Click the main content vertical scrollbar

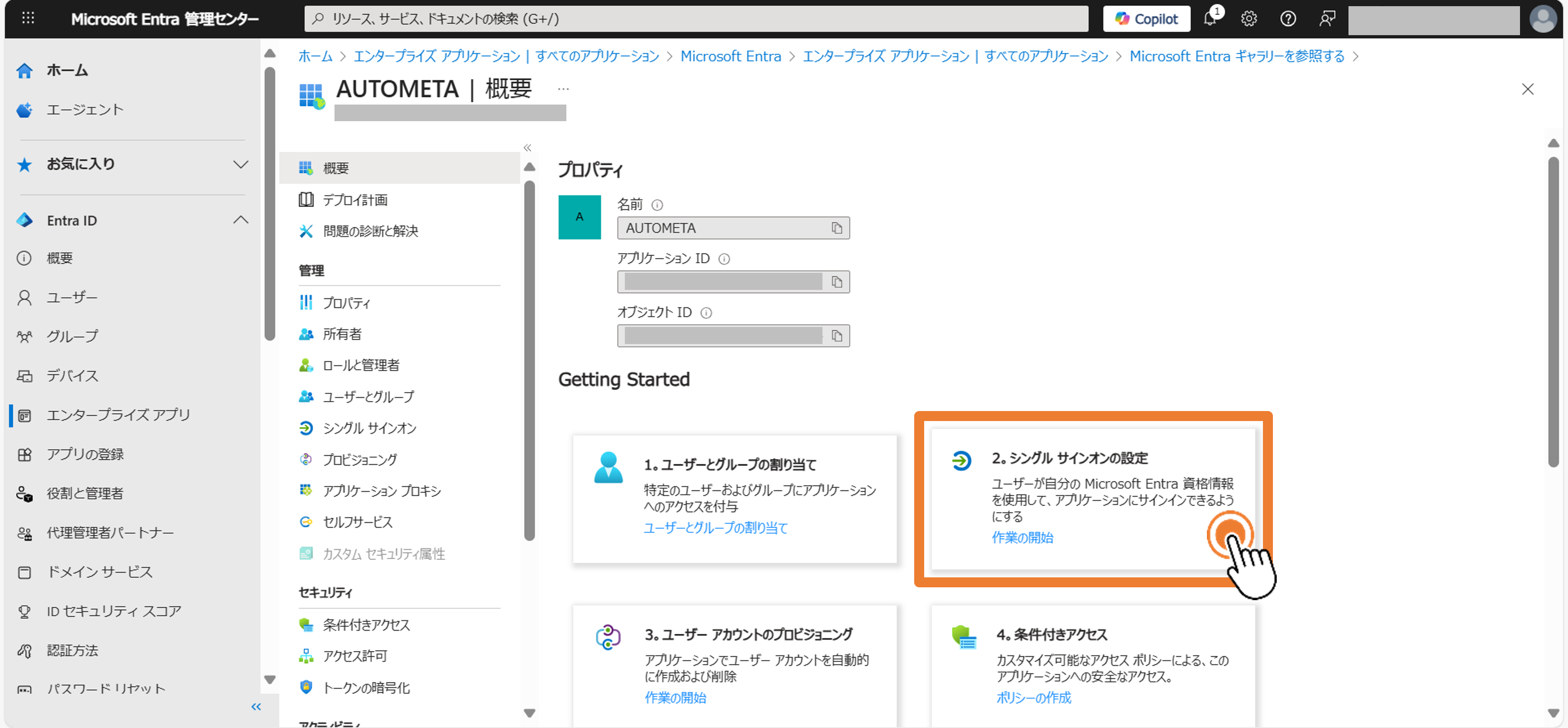[1553, 312]
